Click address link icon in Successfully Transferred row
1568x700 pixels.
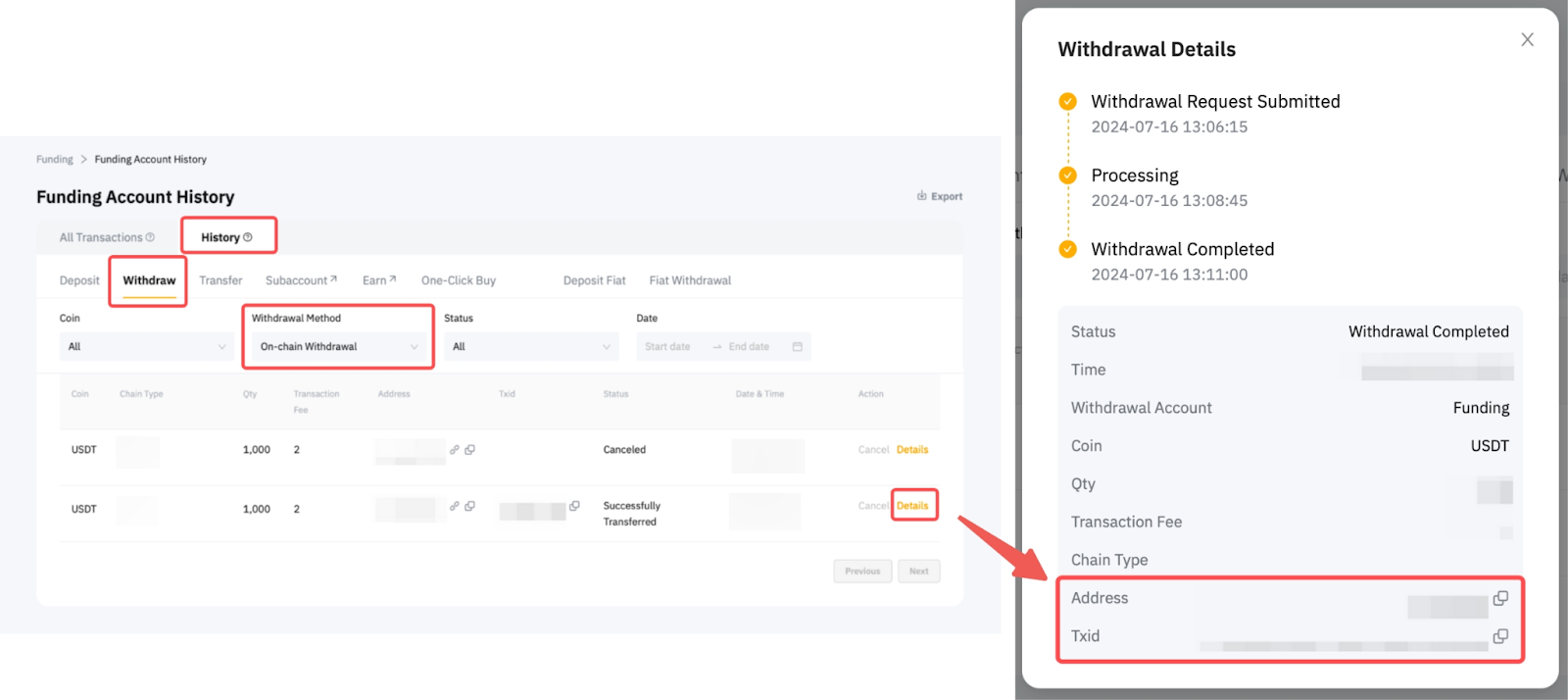[455, 506]
